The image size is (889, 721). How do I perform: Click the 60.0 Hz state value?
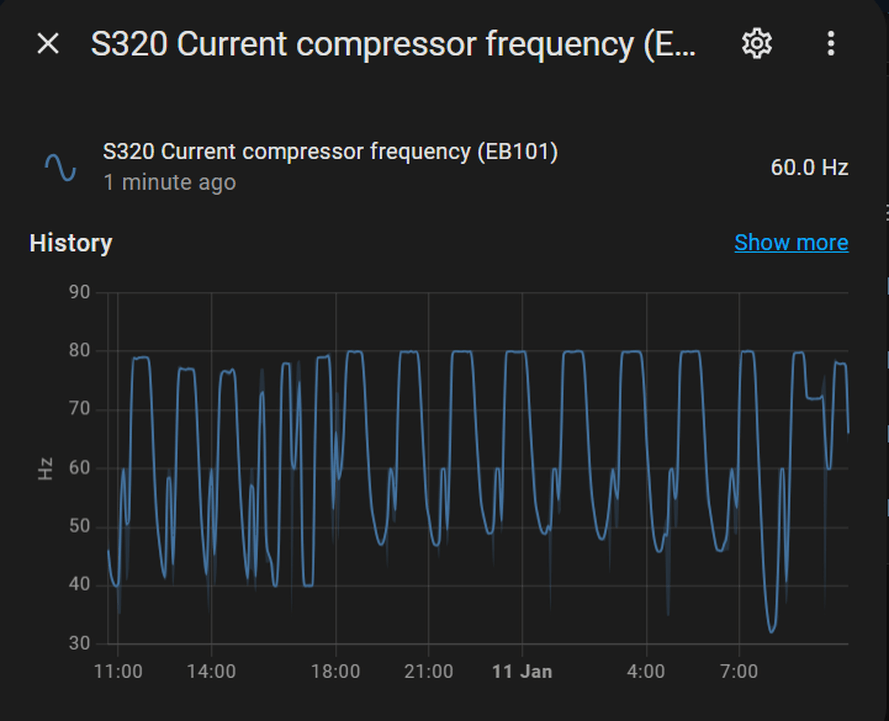[809, 167]
